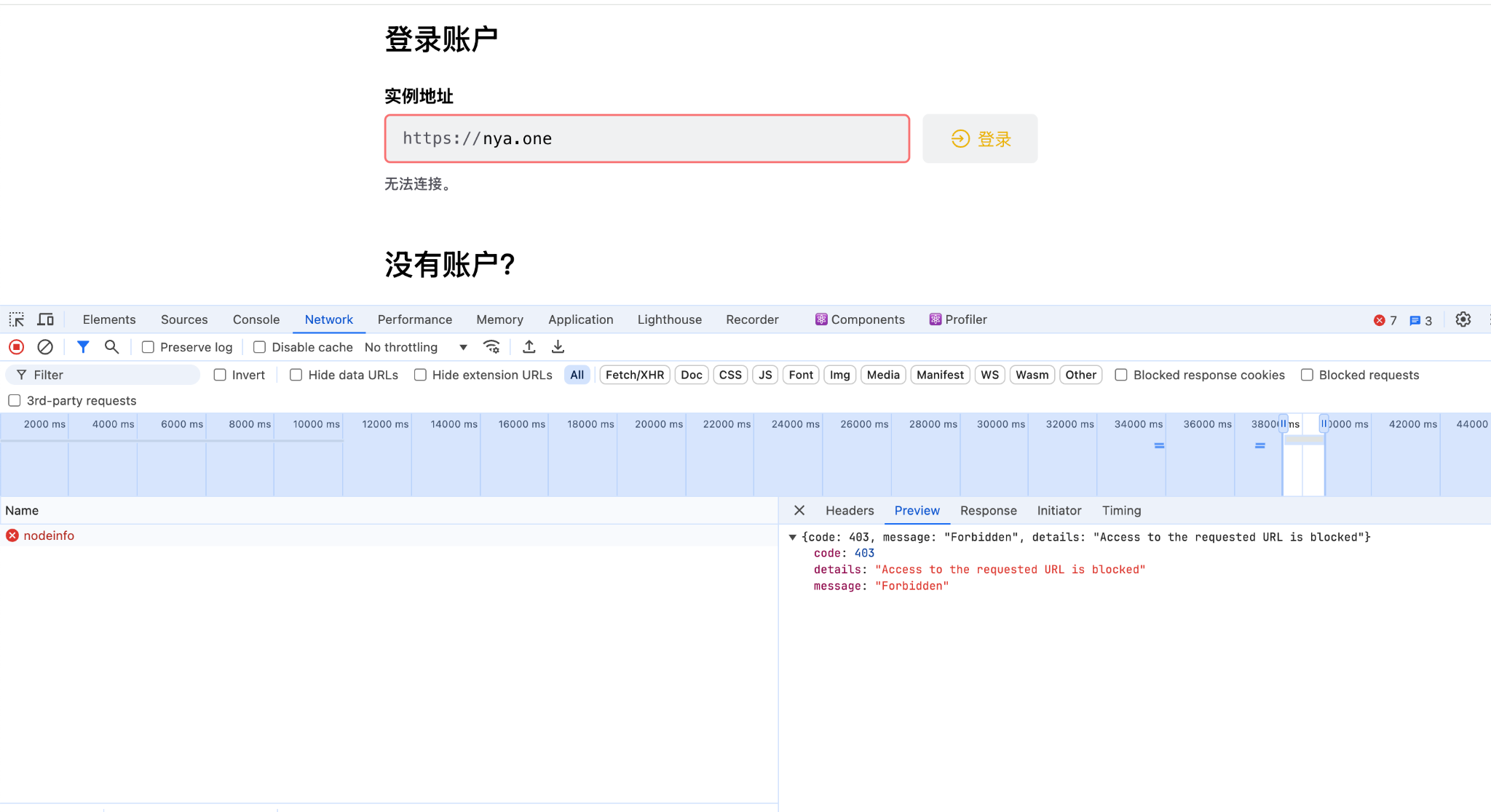Open the Response tab
Viewport: 1491px width, 812px height.
[988, 510]
